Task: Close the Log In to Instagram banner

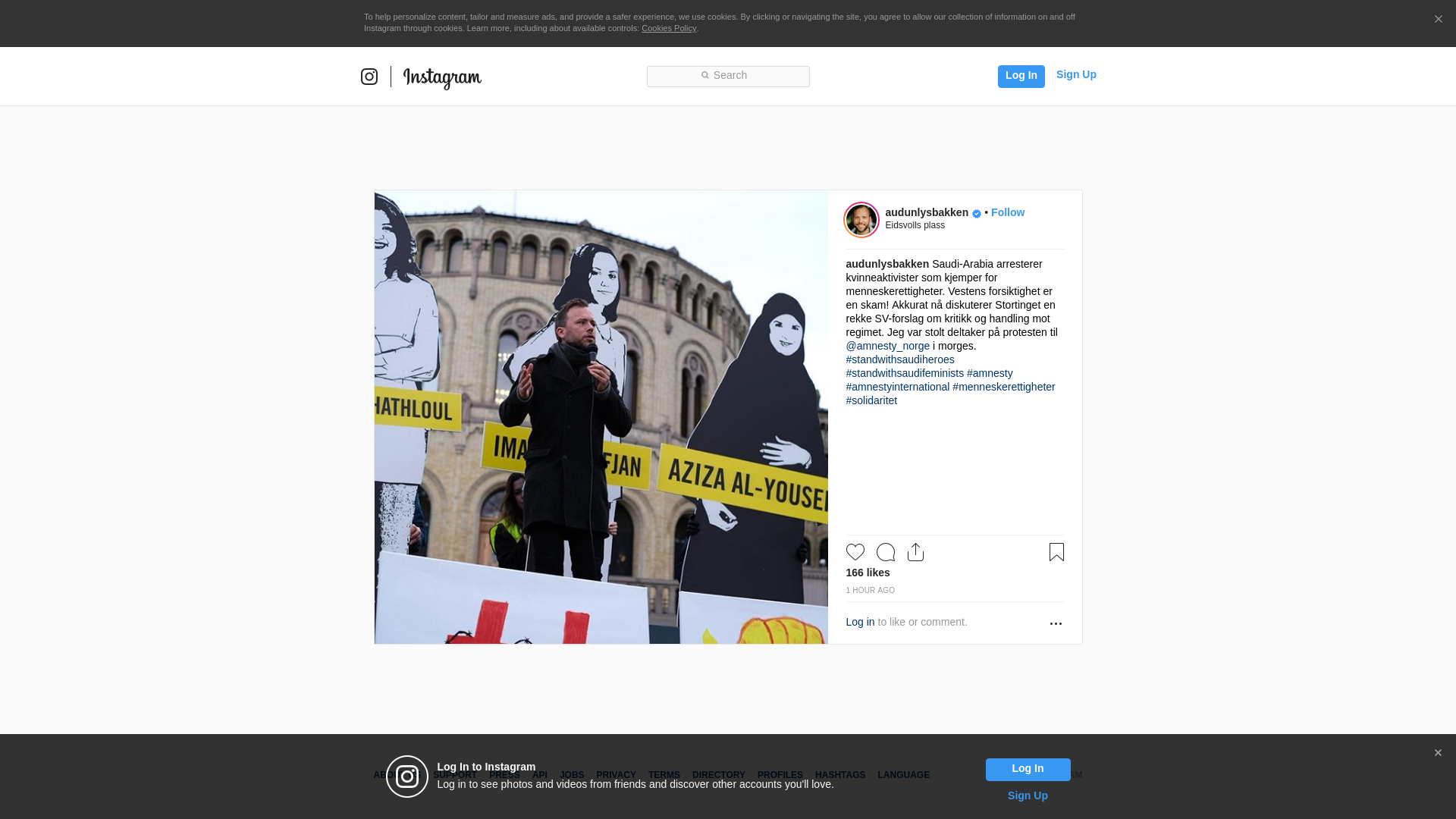Action: tap(1438, 753)
